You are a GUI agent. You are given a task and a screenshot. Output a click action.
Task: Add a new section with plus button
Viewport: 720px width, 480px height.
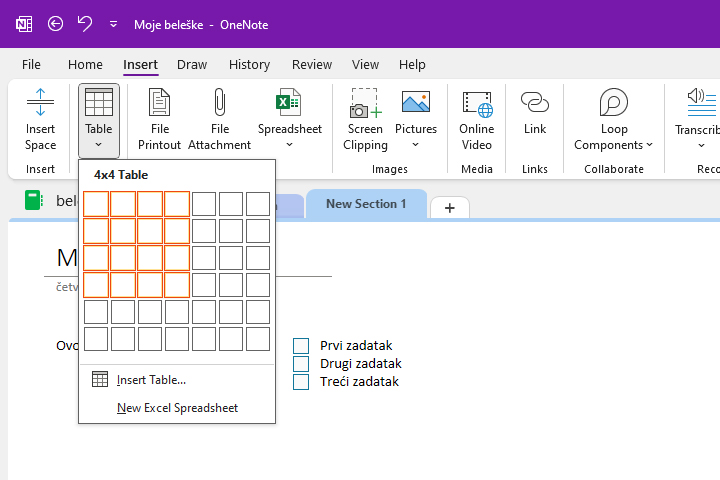(x=450, y=208)
